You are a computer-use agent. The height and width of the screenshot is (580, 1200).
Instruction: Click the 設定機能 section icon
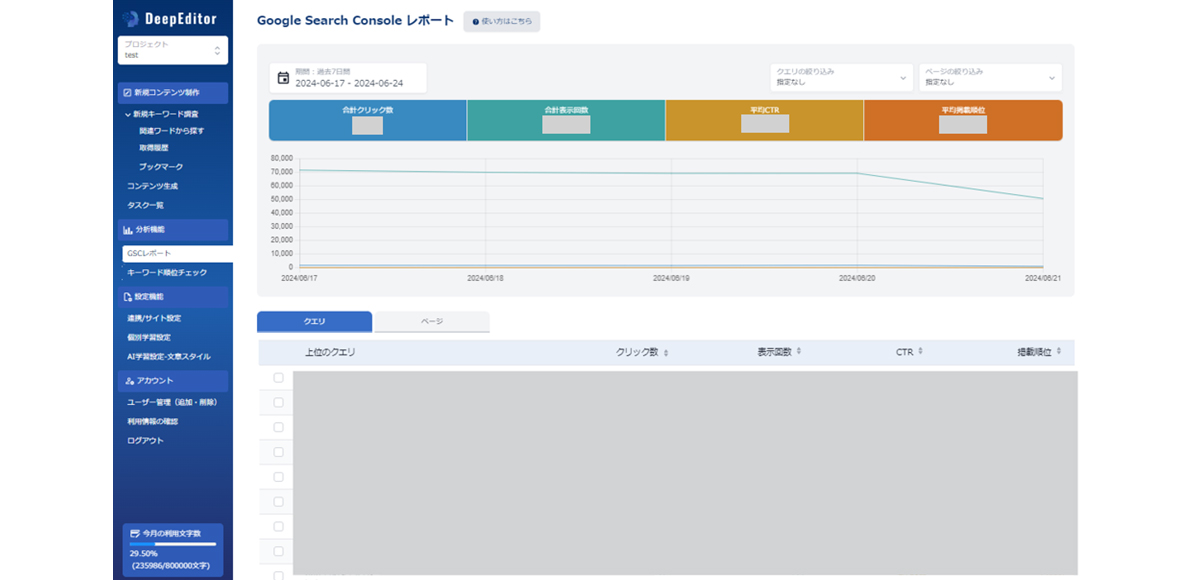[127, 297]
